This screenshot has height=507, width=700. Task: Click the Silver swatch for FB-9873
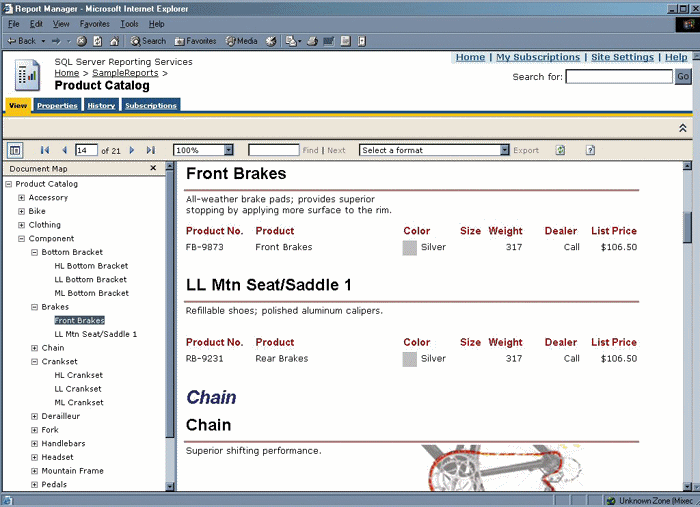(409, 248)
